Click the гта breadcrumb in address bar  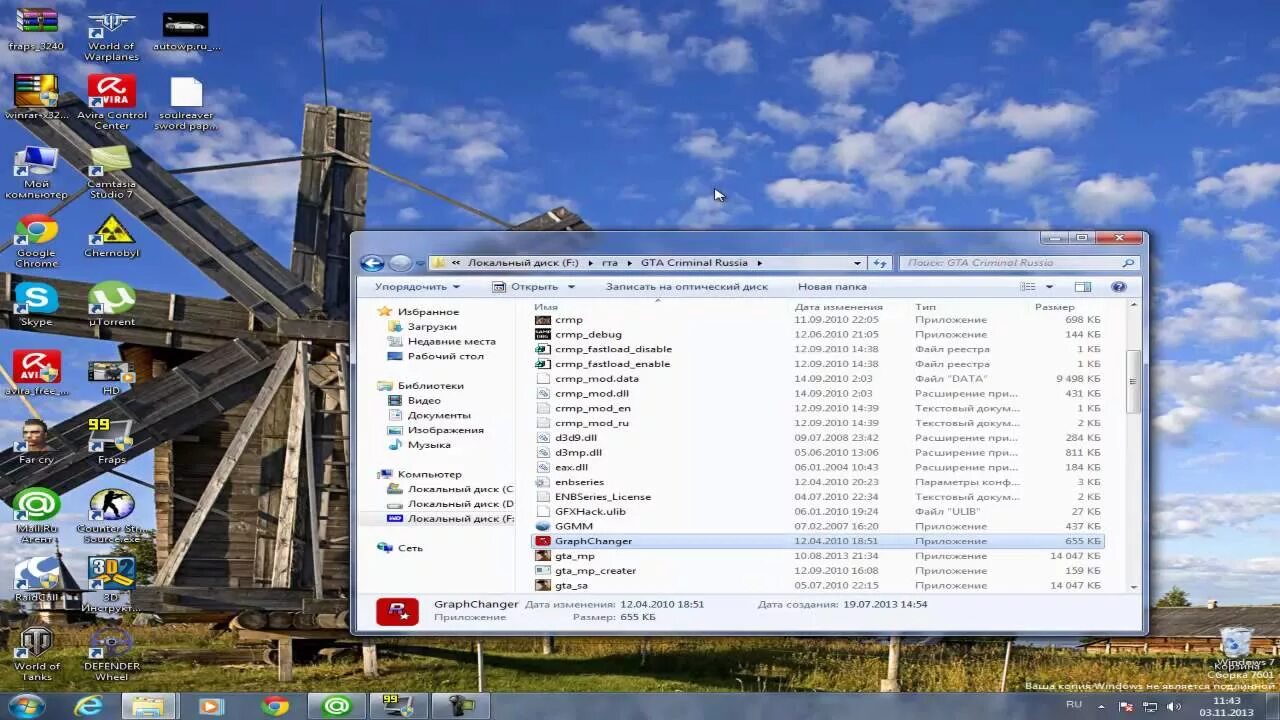610,263
